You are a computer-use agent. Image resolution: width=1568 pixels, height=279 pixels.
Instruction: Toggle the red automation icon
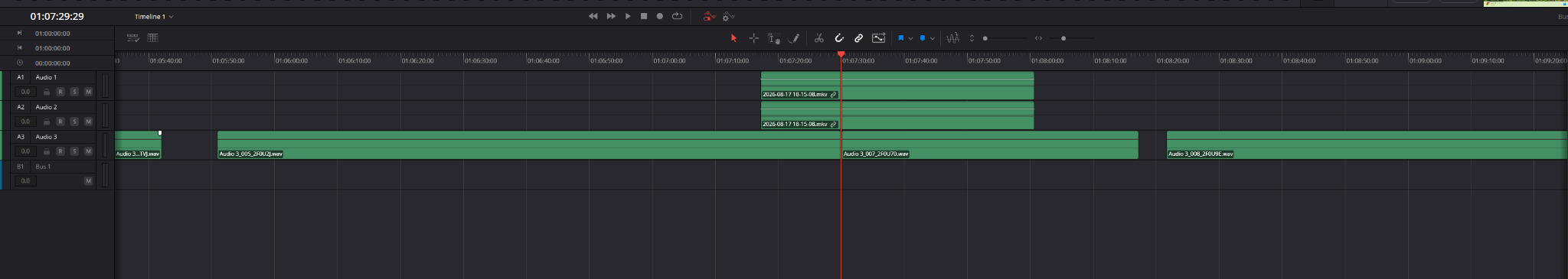(x=709, y=16)
